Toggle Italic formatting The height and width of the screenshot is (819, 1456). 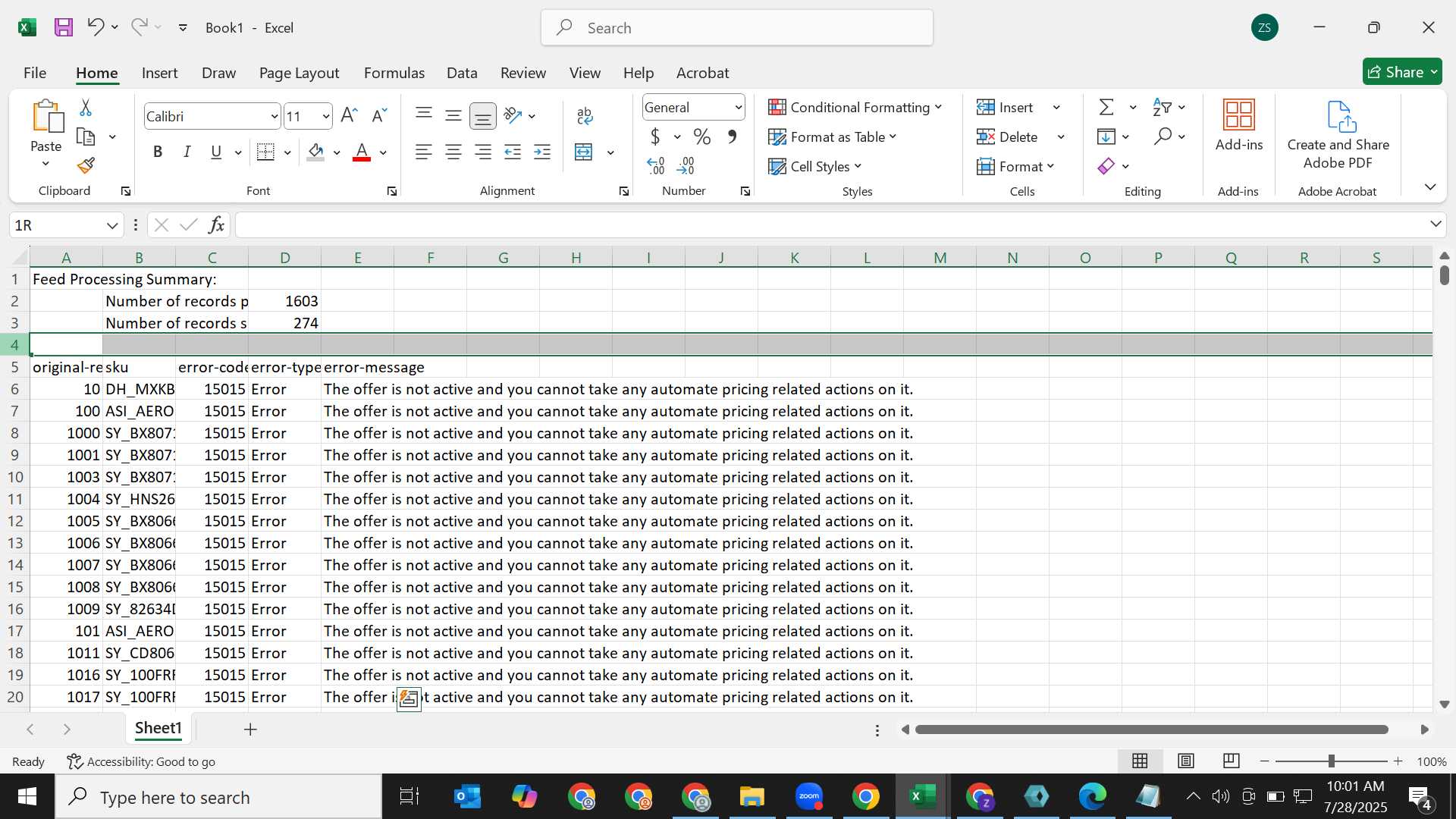click(187, 152)
